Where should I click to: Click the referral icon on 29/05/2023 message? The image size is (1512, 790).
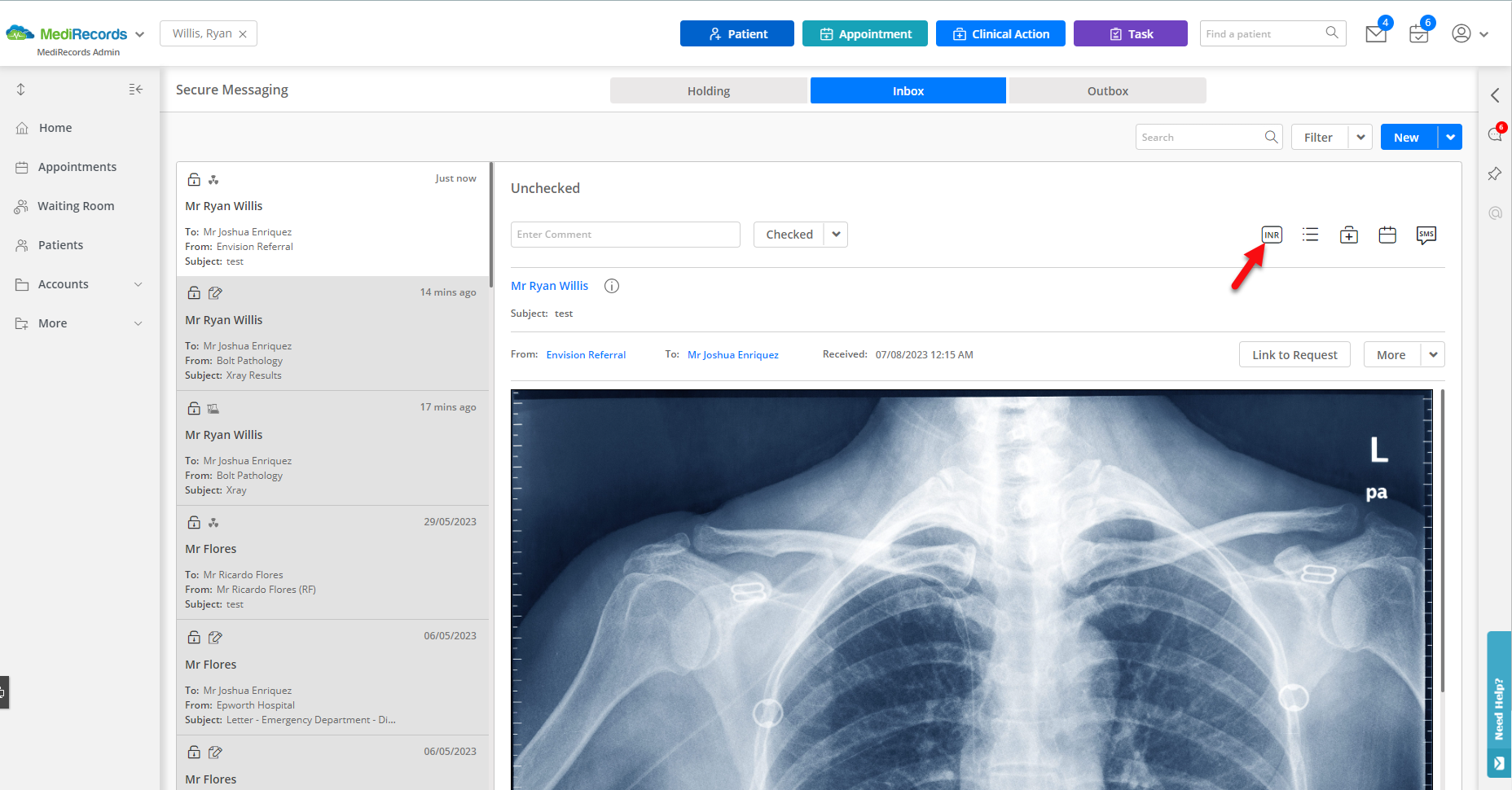(x=213, y=522)
